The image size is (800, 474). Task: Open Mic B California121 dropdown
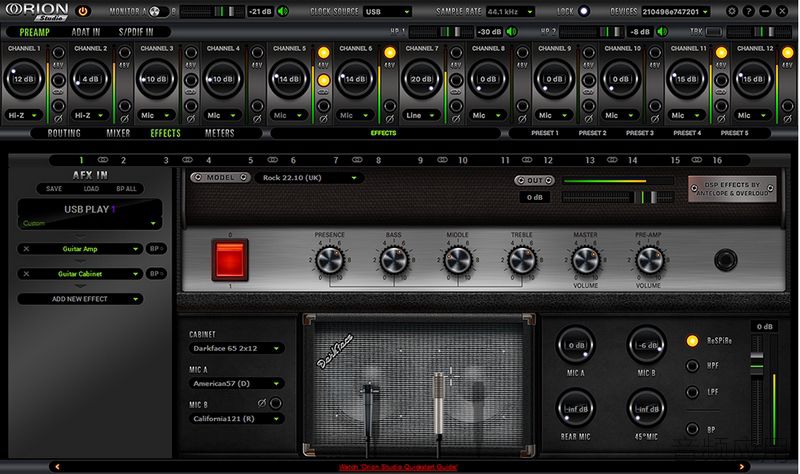click(x=236, y=419)
